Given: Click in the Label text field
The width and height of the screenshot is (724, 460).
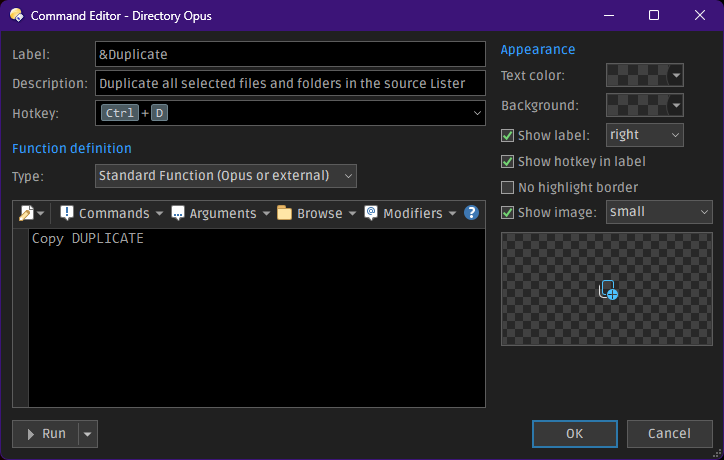Looking at the screenshot, I should click(x=290, y=54).
